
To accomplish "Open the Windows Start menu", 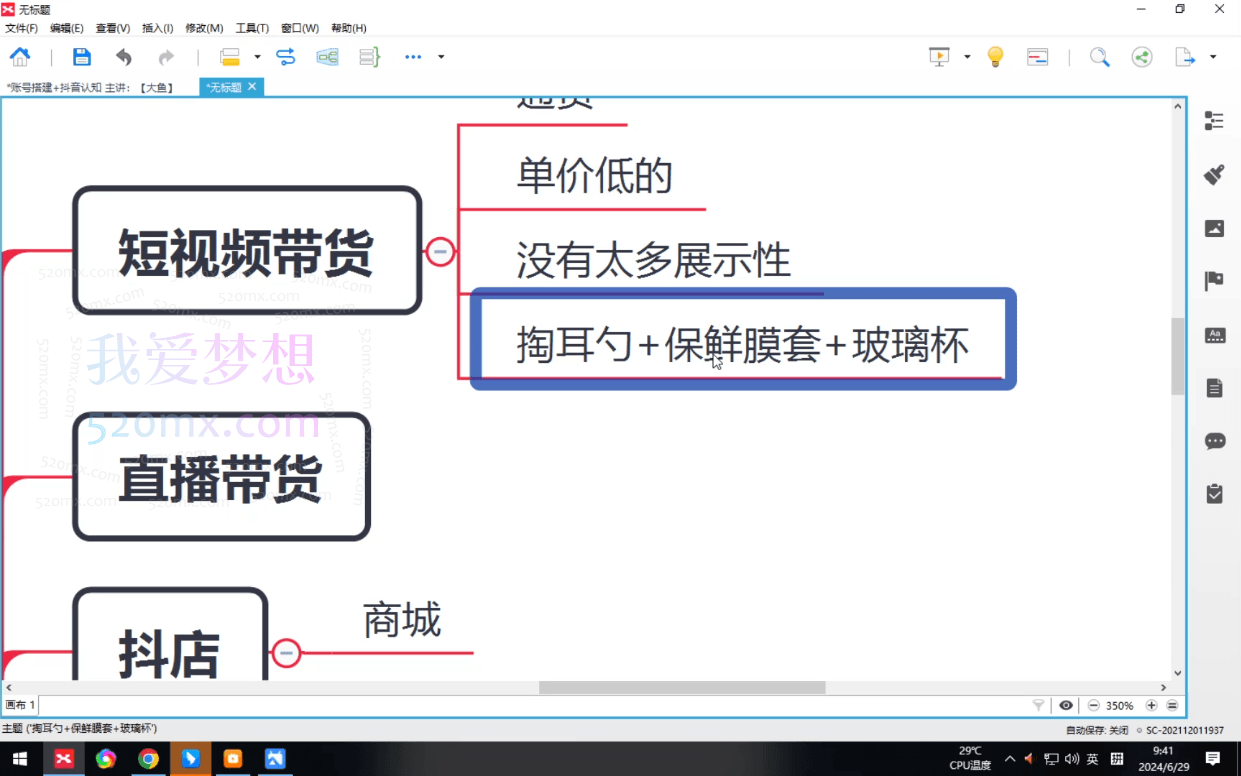I will (x=20, y=759).
